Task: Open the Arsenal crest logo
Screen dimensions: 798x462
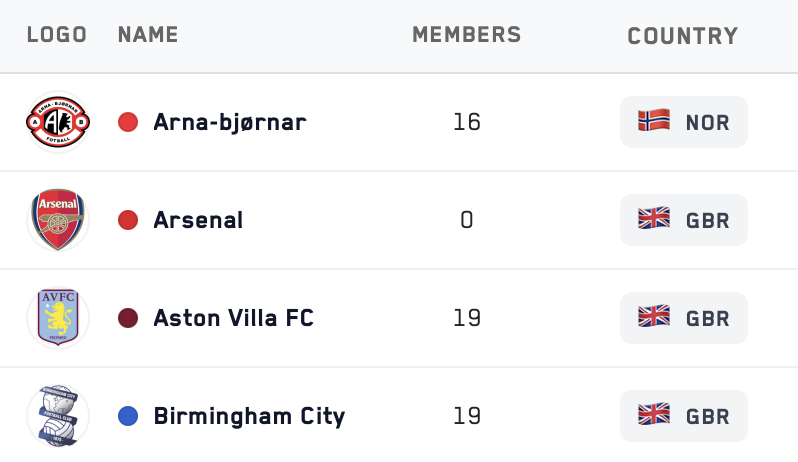Action: click(58, 220)
